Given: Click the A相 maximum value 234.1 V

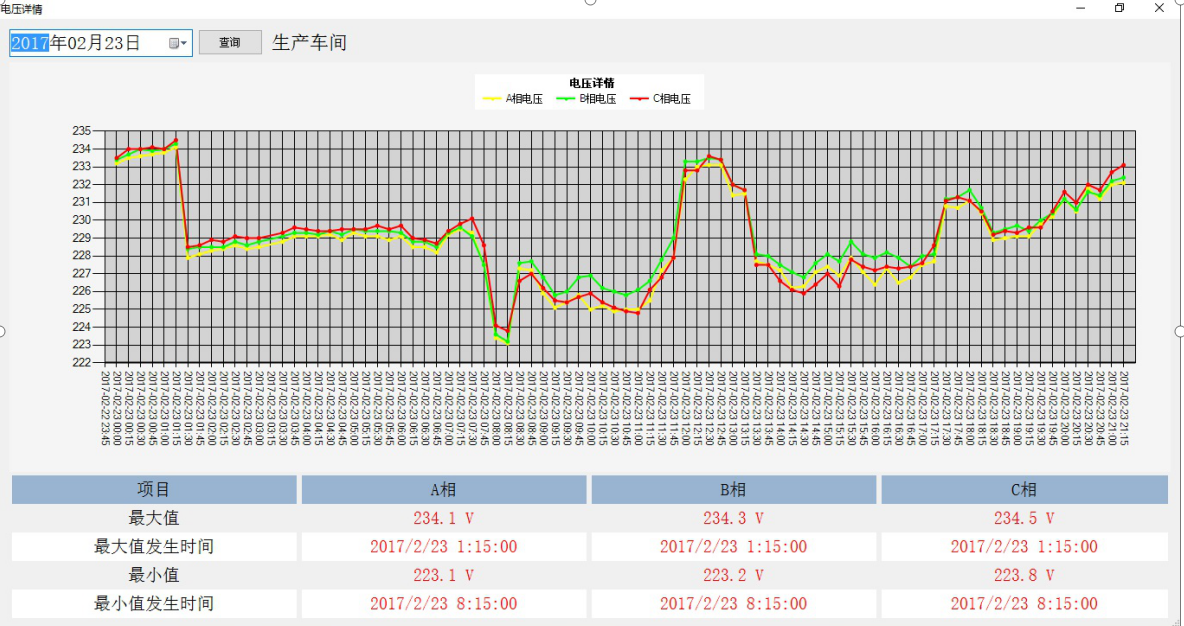Looking at the screenshot, I should 443,518.
